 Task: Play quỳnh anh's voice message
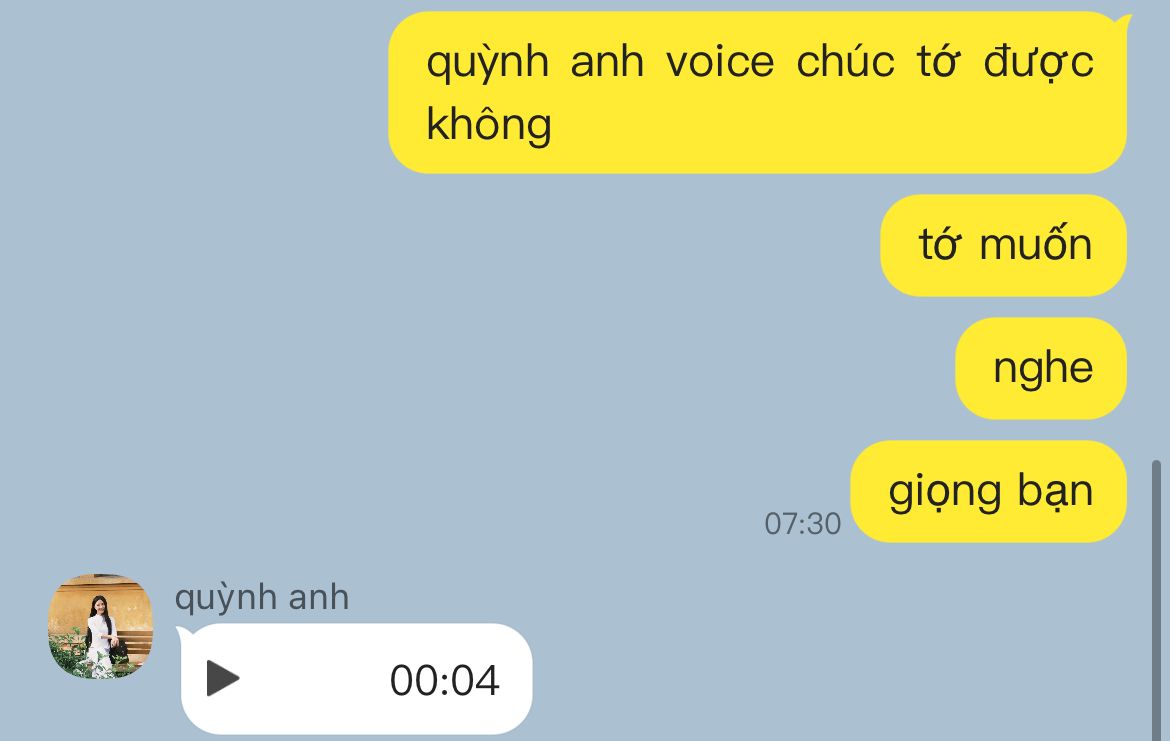pyautogui.click(x=222, y=678)
